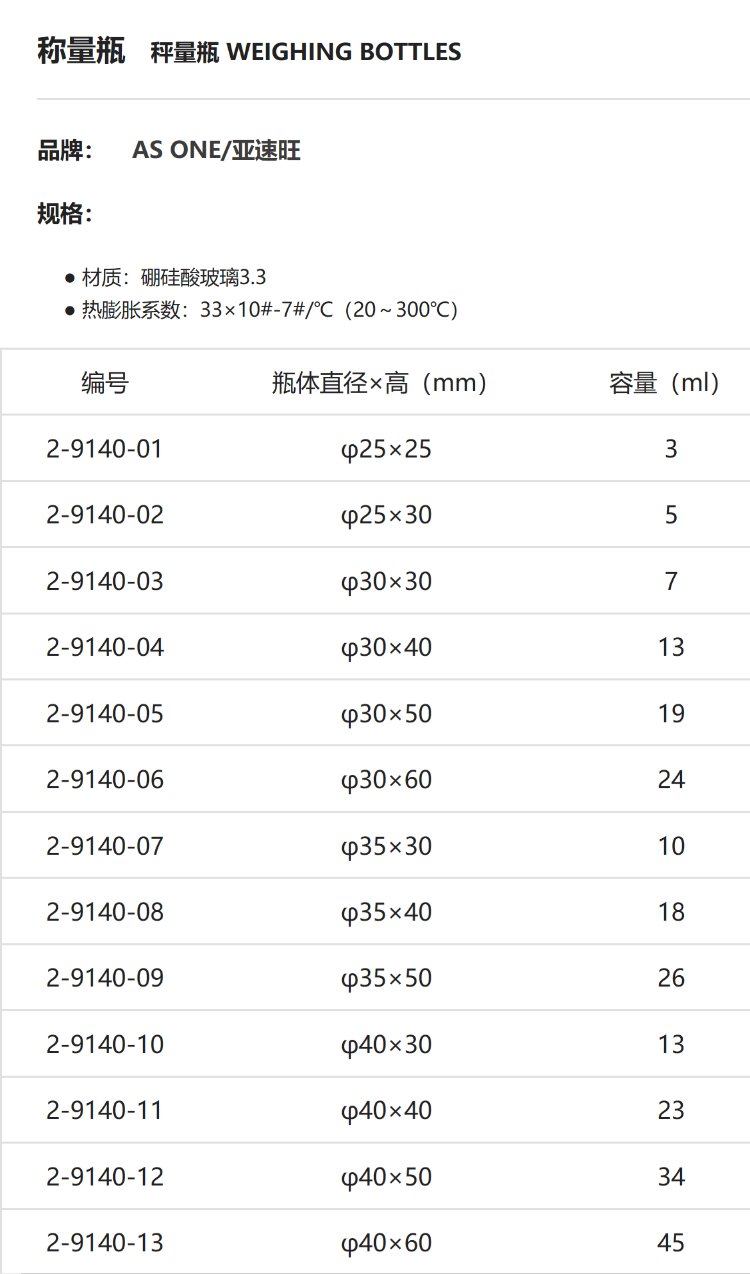The height and width of the screenshot is (1274, 750).
Task: Click the 编号 column header
Action: pos(105,382)
